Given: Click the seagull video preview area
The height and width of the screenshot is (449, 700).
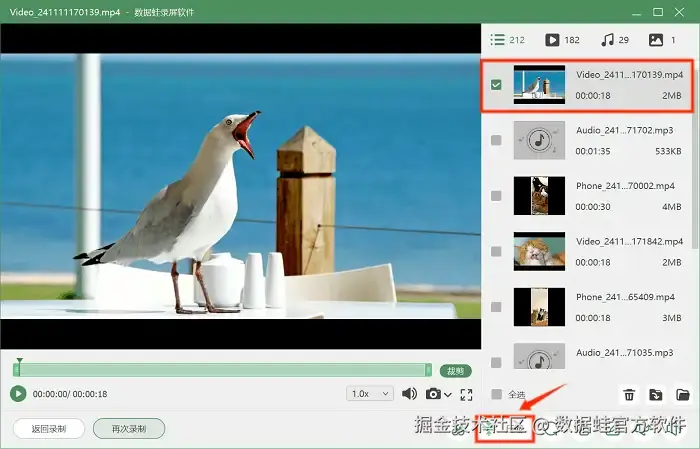Looking at the screenshot, I should pyautogui.click(x=241, y=186).
